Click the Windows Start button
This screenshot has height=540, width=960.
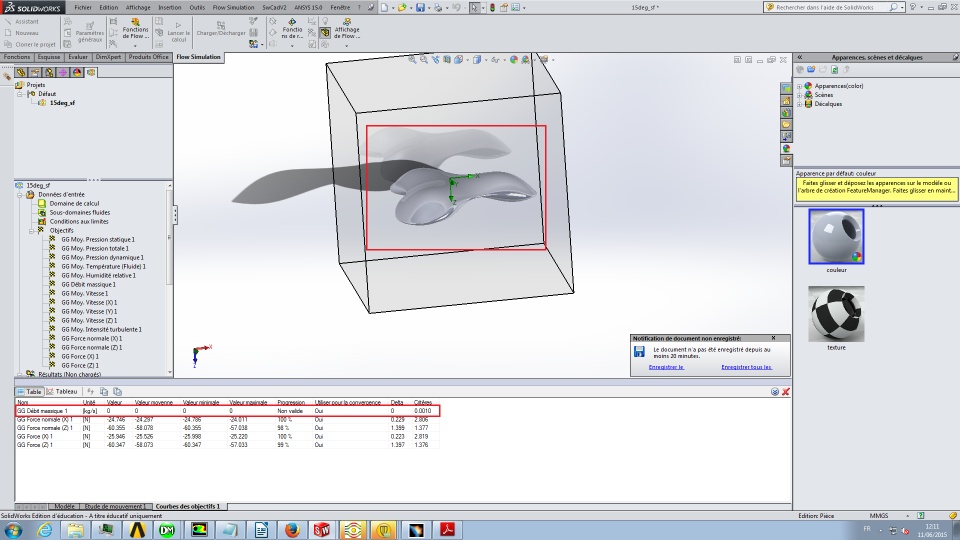[x=13, y=530]
